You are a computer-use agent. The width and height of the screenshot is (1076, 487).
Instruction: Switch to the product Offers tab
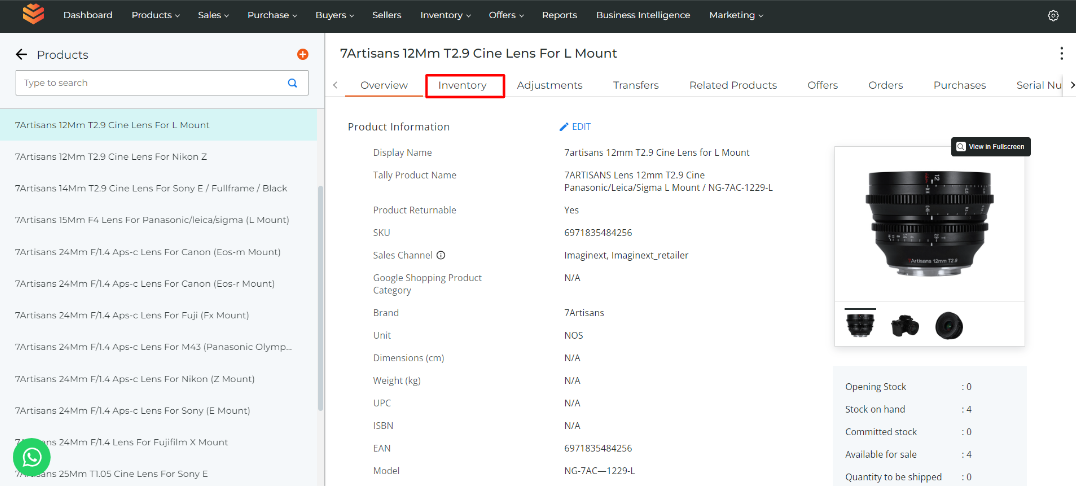tap(822, 86)
